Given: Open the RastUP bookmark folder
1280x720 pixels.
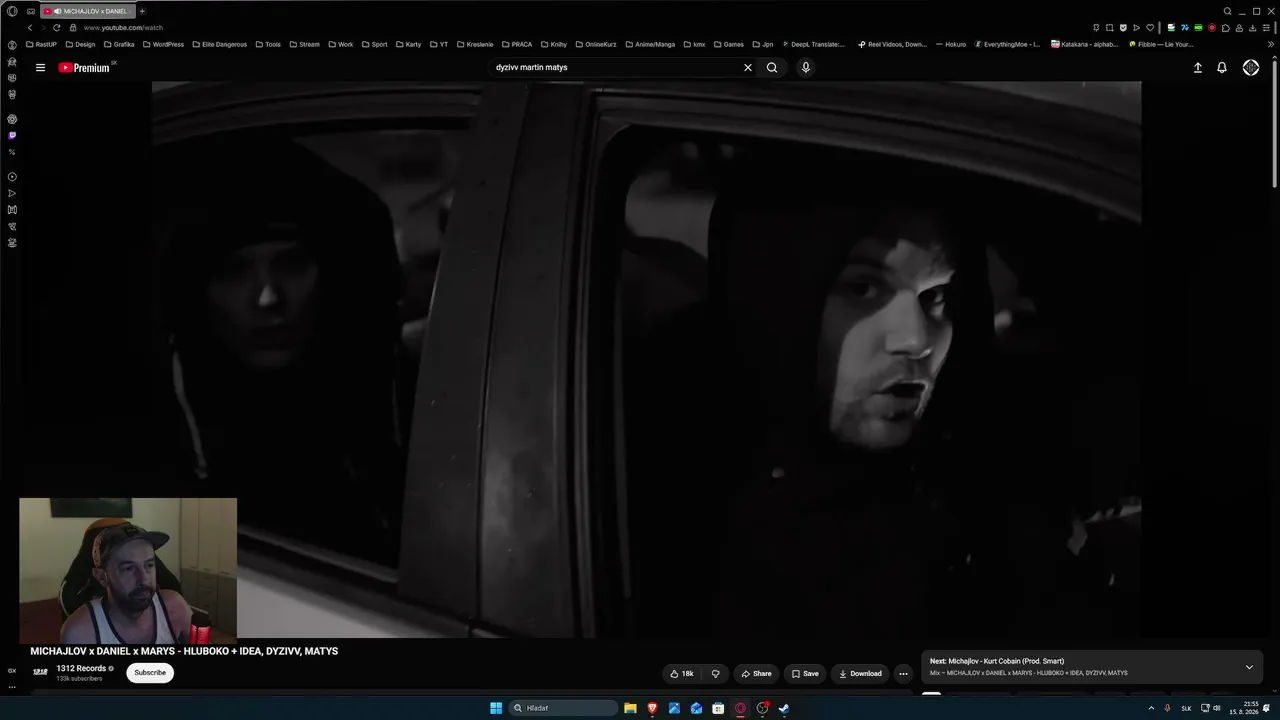Looking at the screenshot, I should [42, 45].
